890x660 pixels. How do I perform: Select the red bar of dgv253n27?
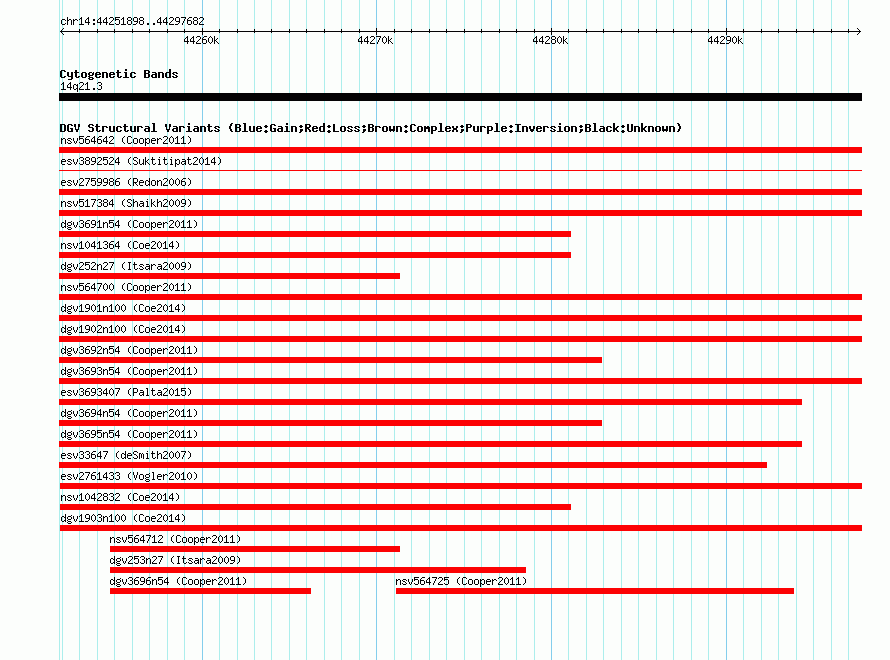click(x=318, y=570)
